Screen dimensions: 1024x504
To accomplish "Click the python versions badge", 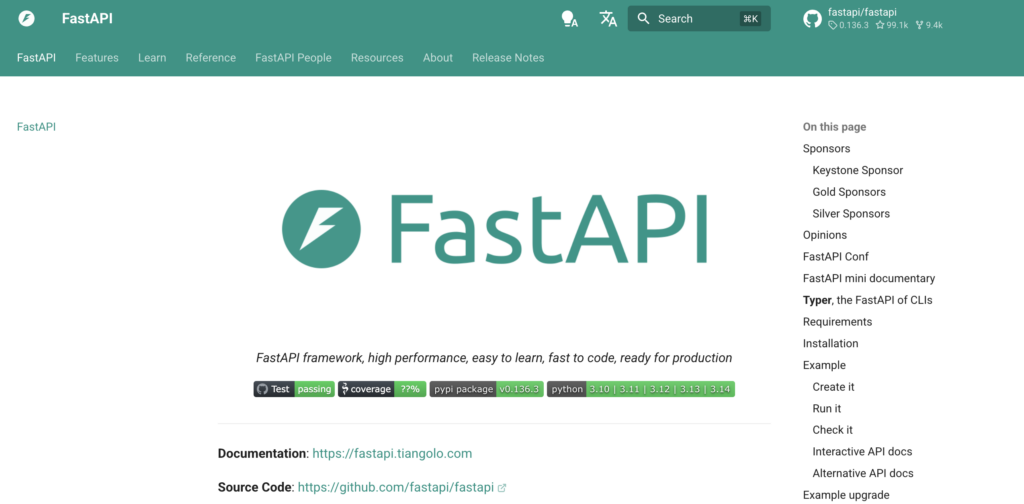I will (x=641, y=389).
